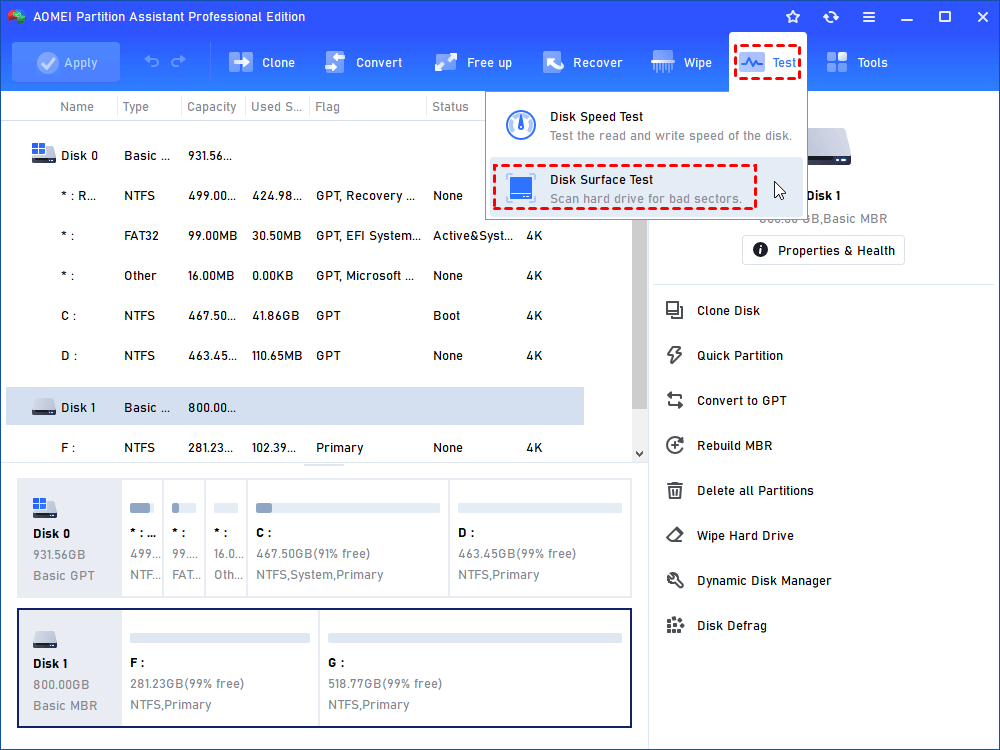Click the Tools grid icon

836,62
